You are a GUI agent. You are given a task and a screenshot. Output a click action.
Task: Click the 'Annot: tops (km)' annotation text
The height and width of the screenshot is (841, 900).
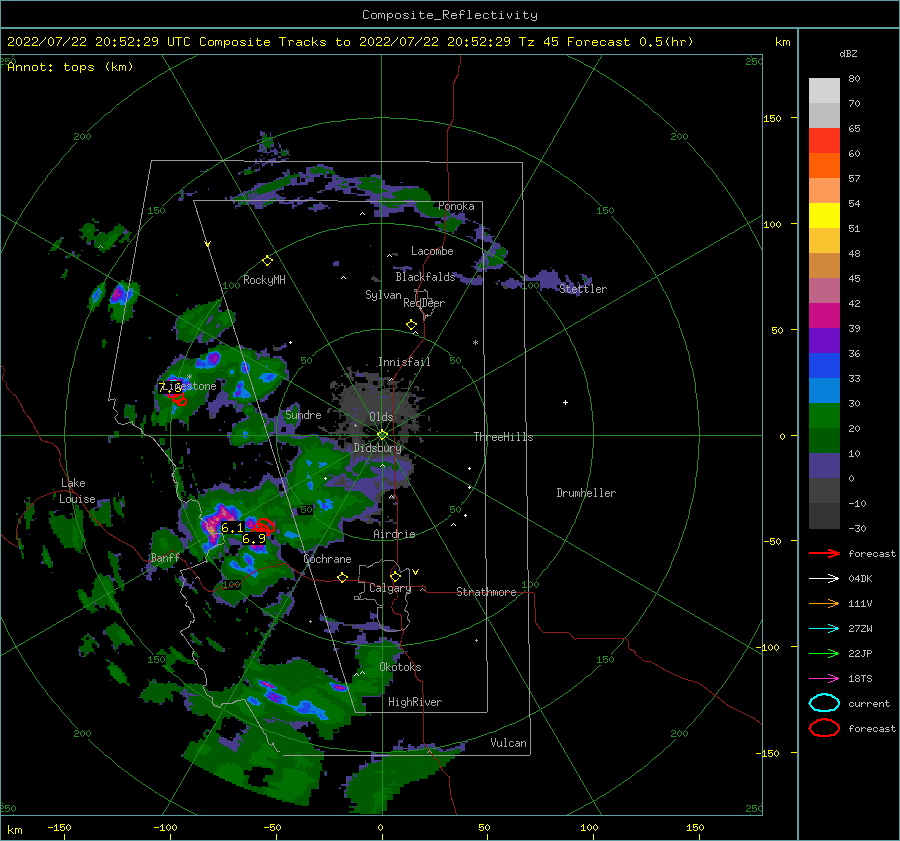click(70, 67)
